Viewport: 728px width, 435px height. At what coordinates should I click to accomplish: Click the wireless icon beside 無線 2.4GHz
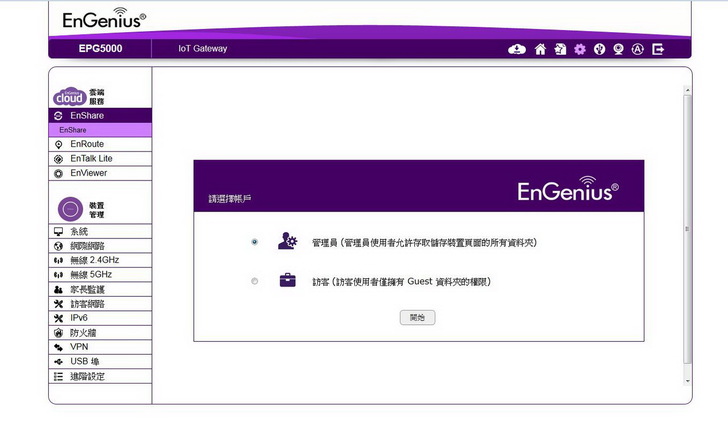coord(58,260)
